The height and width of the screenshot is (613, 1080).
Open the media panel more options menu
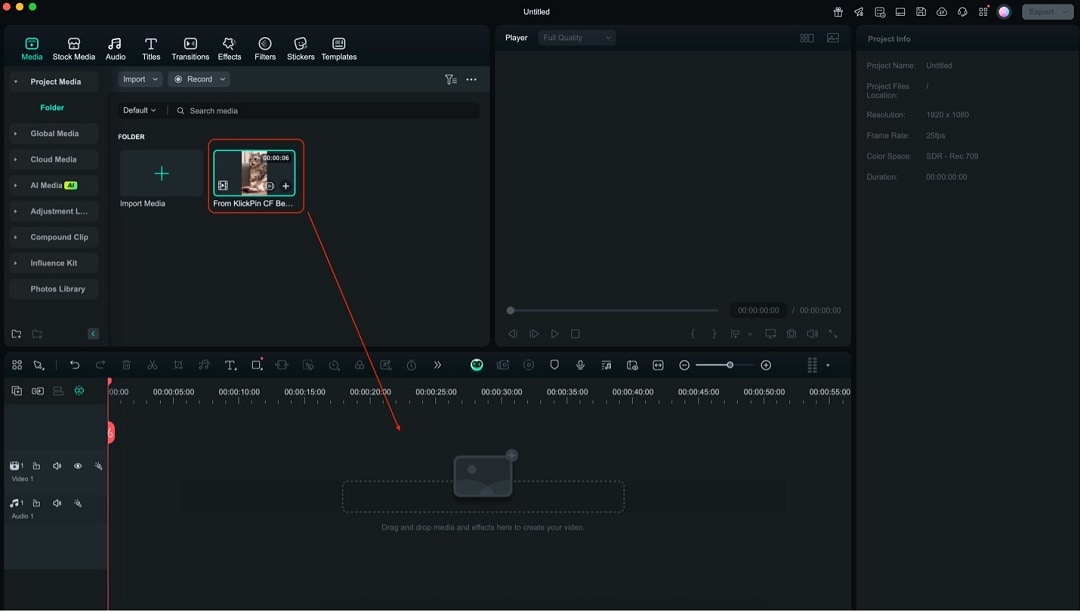[x=471, y=80]
